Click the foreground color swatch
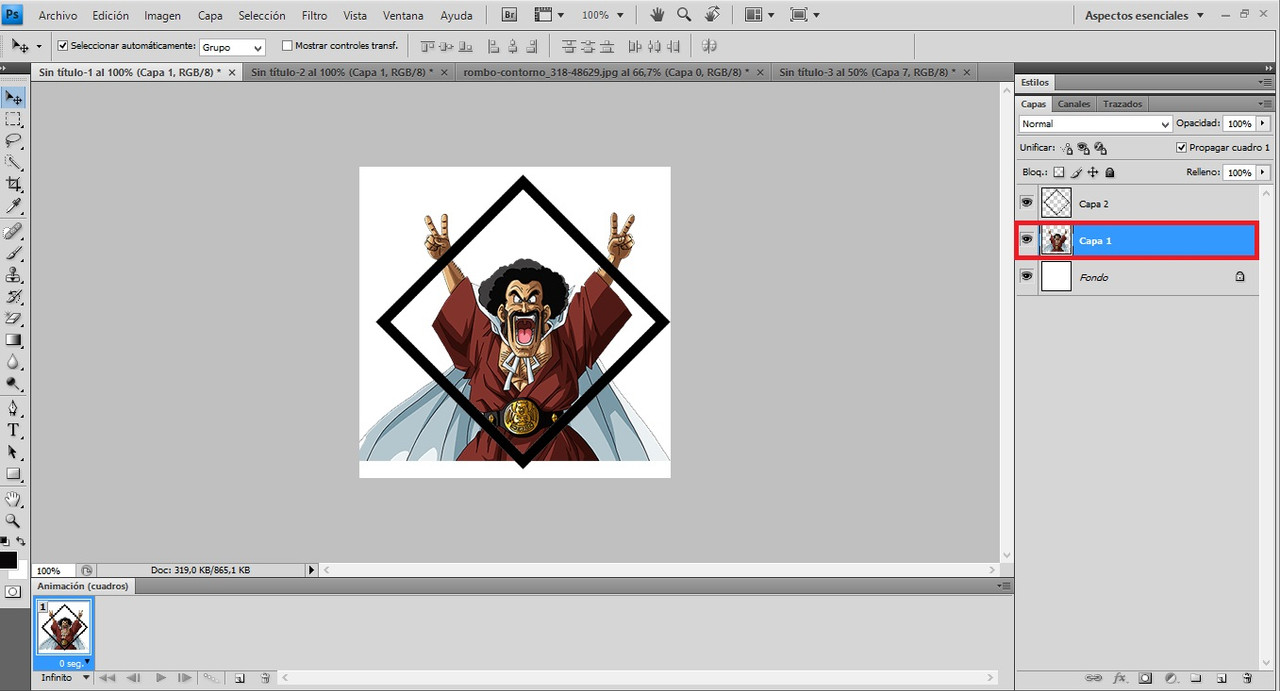 [x=7, y=560]
